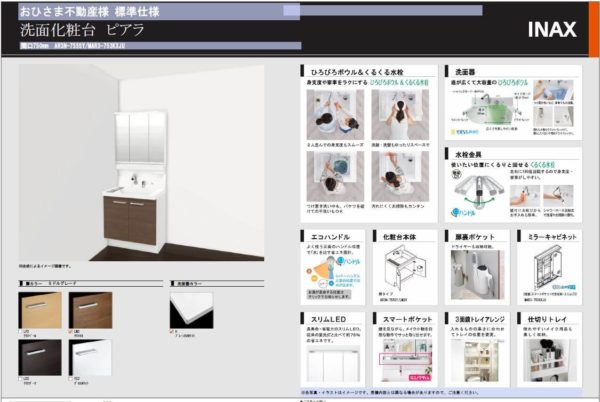Open the photo of person wiping the basin
Image resolution: width=600 pixels, height=402 pixels.
tap(400, 176)
